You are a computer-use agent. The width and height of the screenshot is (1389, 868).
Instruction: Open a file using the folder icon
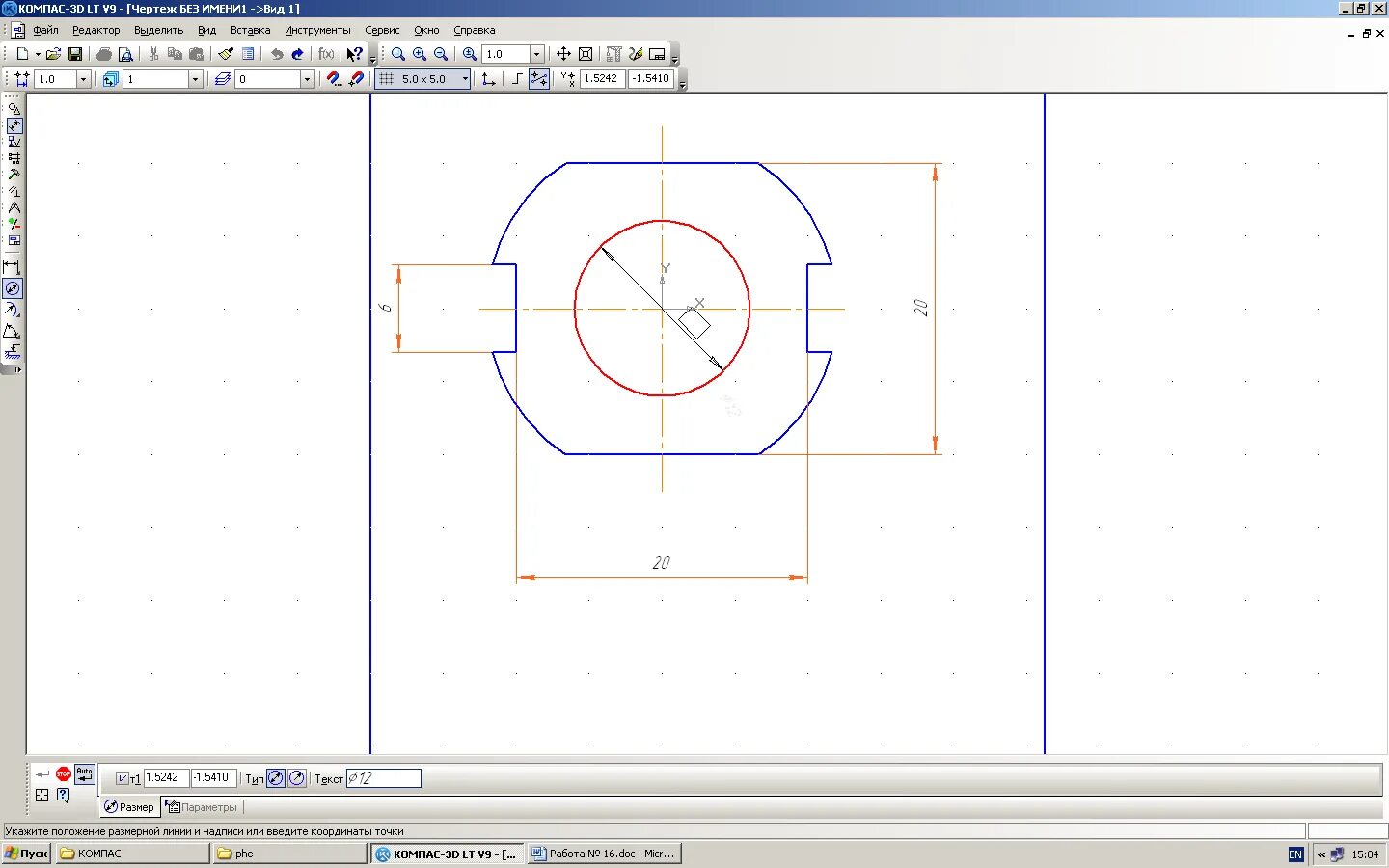point(54,54)
